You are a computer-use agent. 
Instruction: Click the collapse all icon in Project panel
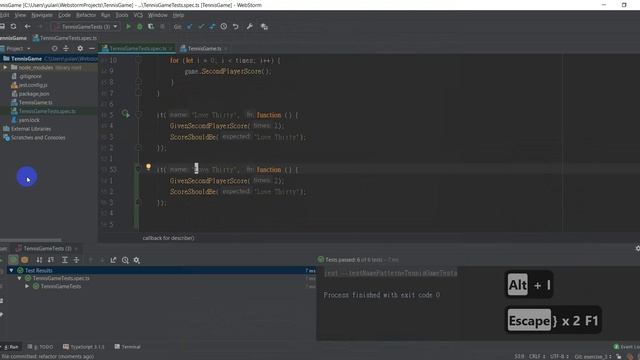(66, 48)
